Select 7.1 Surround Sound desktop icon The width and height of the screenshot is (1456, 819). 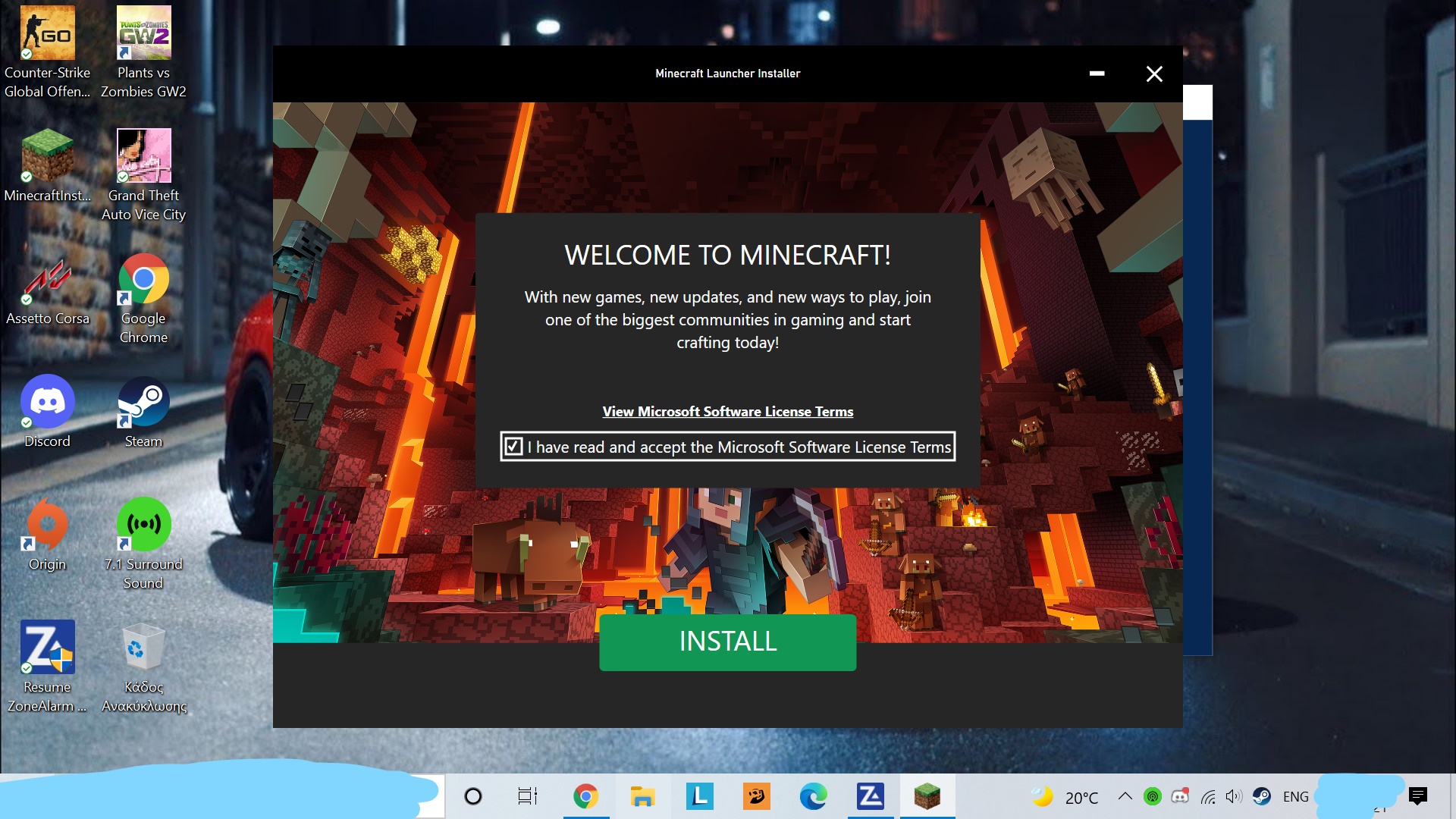[143, 526]
